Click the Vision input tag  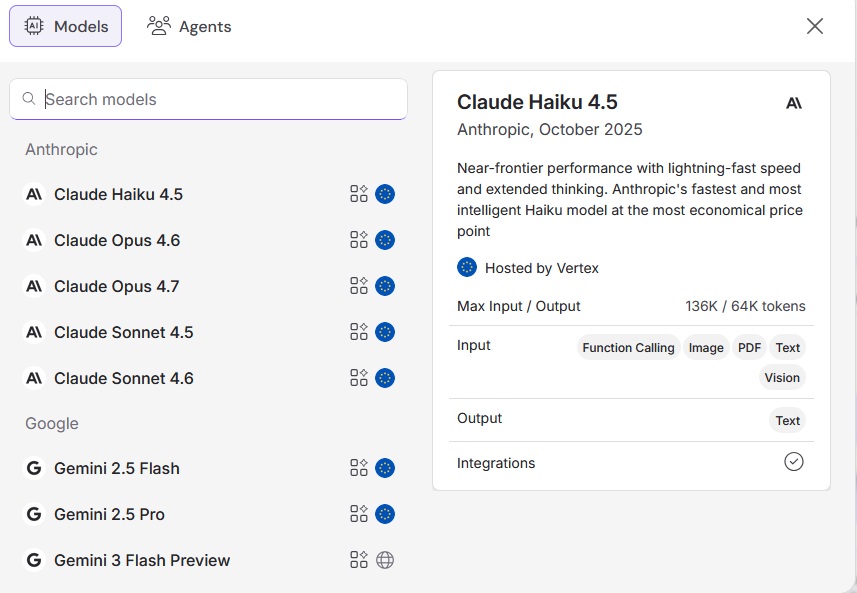point(782,377)
